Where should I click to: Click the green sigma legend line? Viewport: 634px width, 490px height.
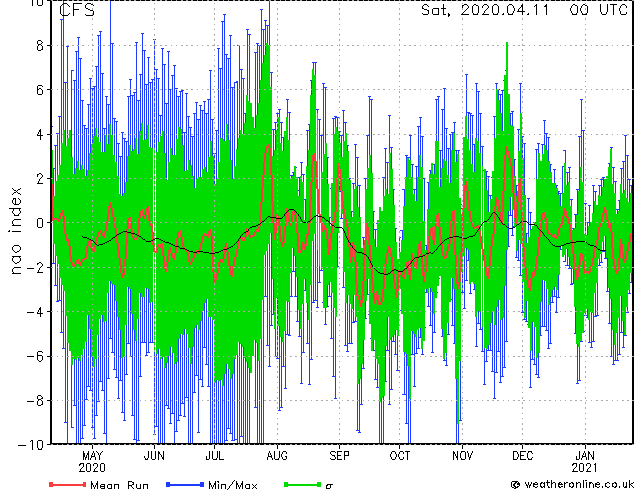click(303, 484)
